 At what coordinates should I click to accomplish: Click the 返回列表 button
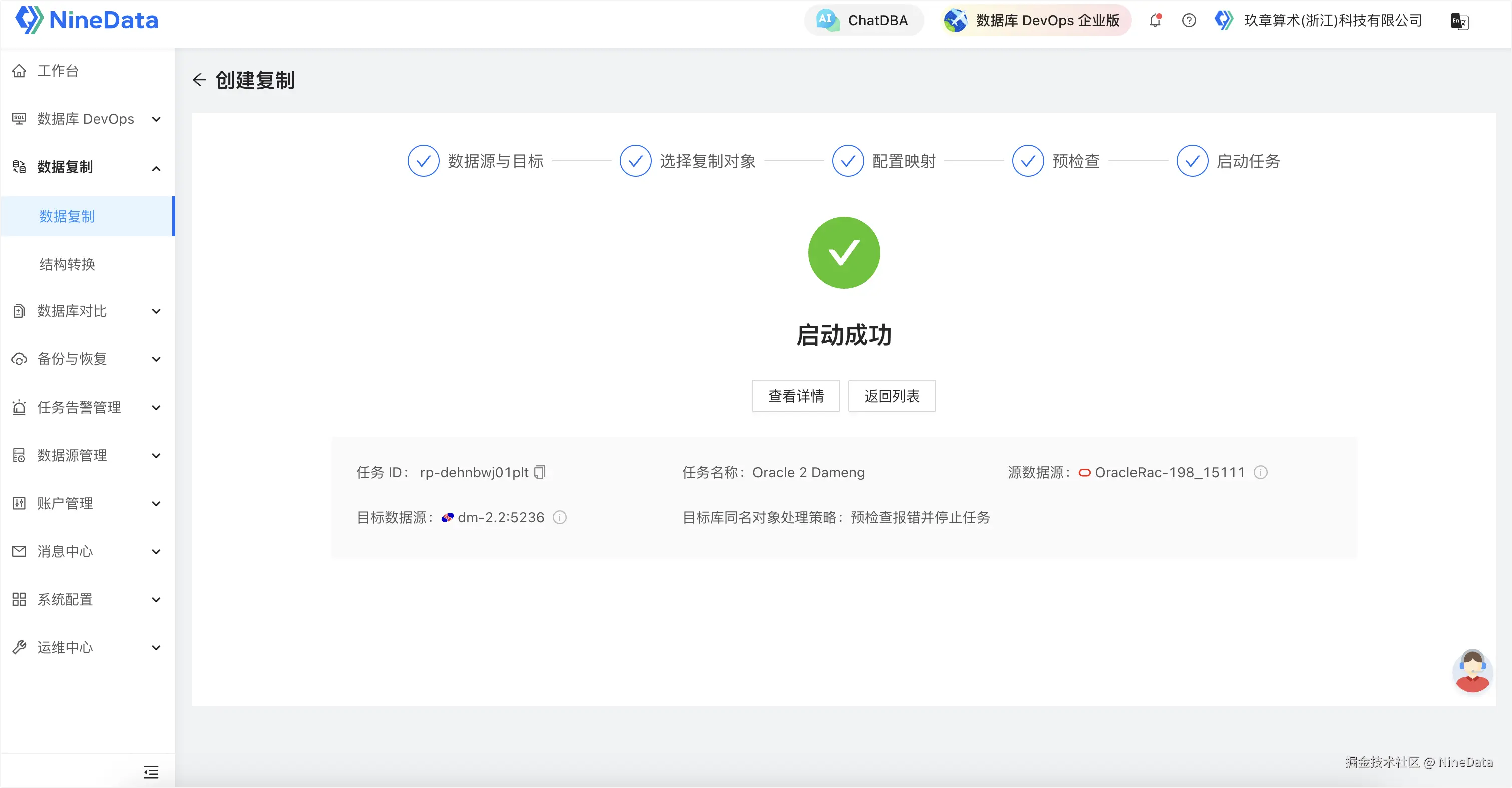click(891, 396)
